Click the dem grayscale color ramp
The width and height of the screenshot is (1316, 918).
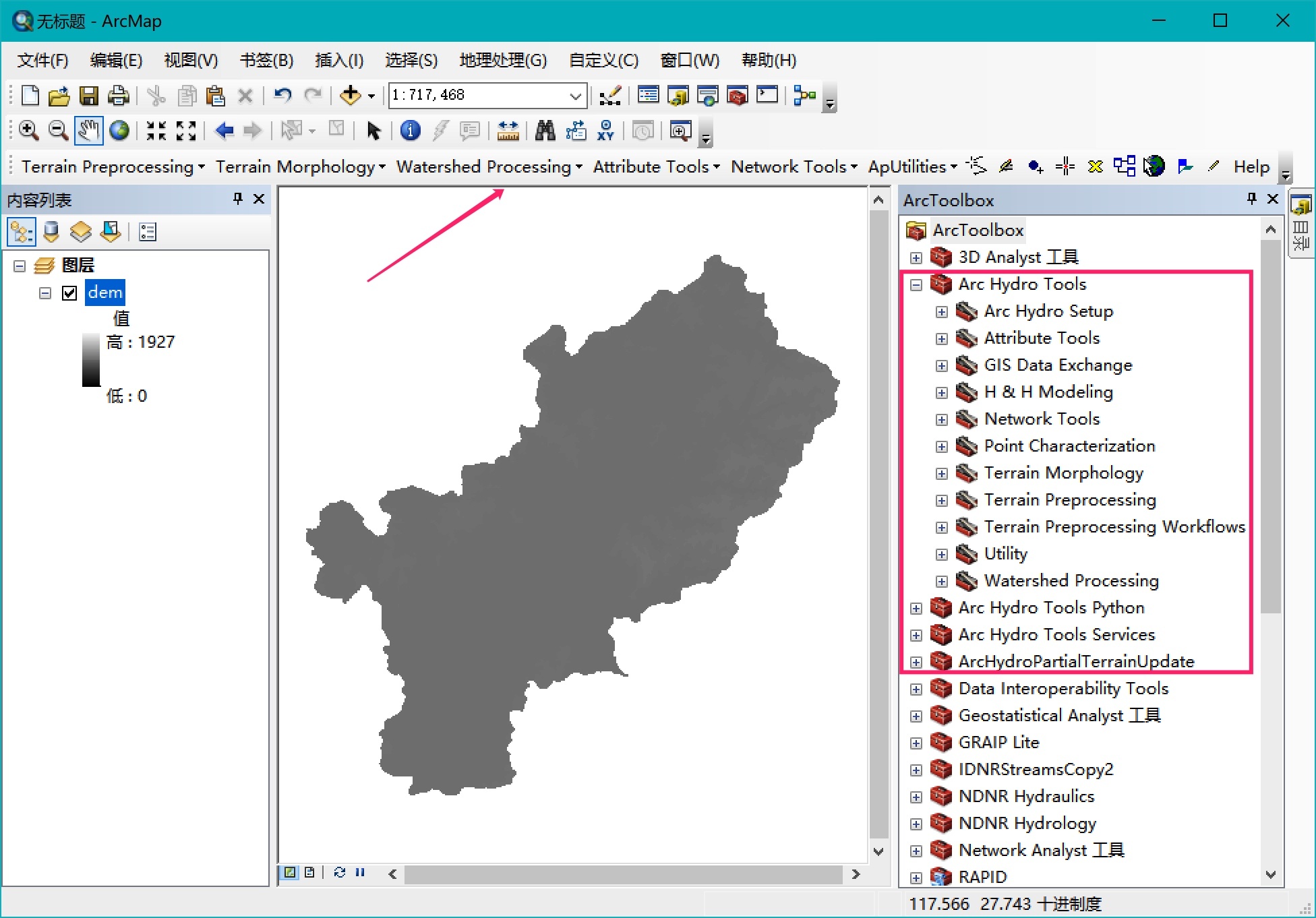click(91, 361)
